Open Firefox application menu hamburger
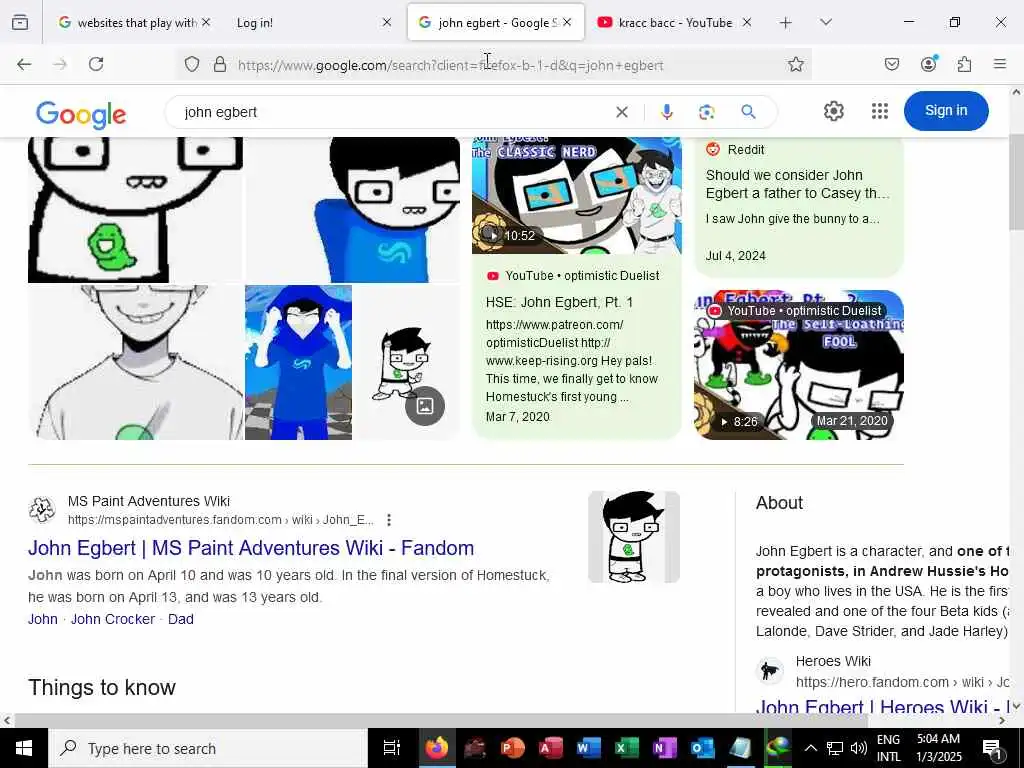The image size is (1024, 768). [x=1000, y=64]
